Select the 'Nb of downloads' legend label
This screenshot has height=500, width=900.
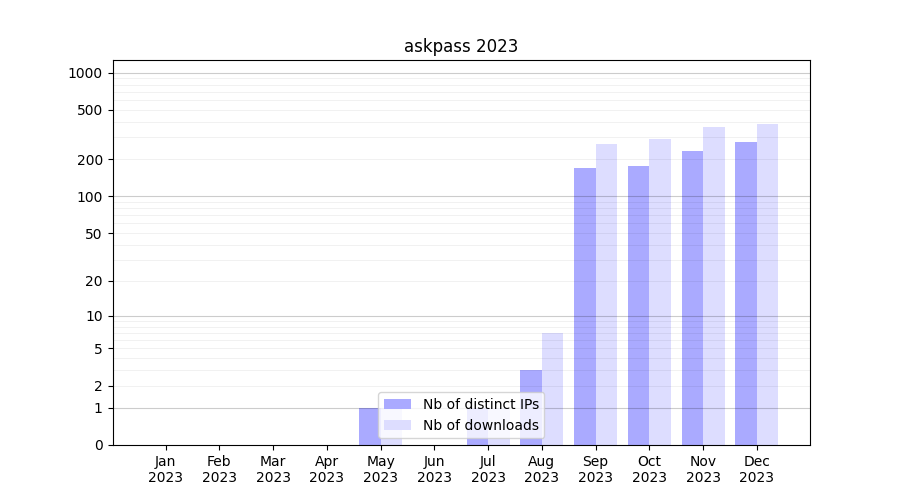point(480,425)
